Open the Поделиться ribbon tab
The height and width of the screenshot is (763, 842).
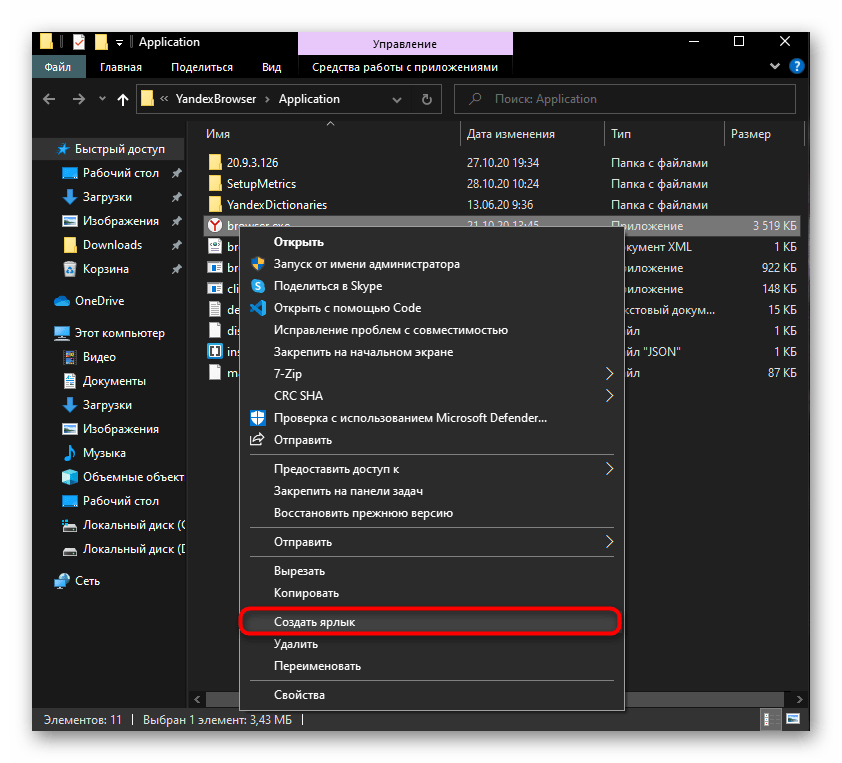click(201, 67)
